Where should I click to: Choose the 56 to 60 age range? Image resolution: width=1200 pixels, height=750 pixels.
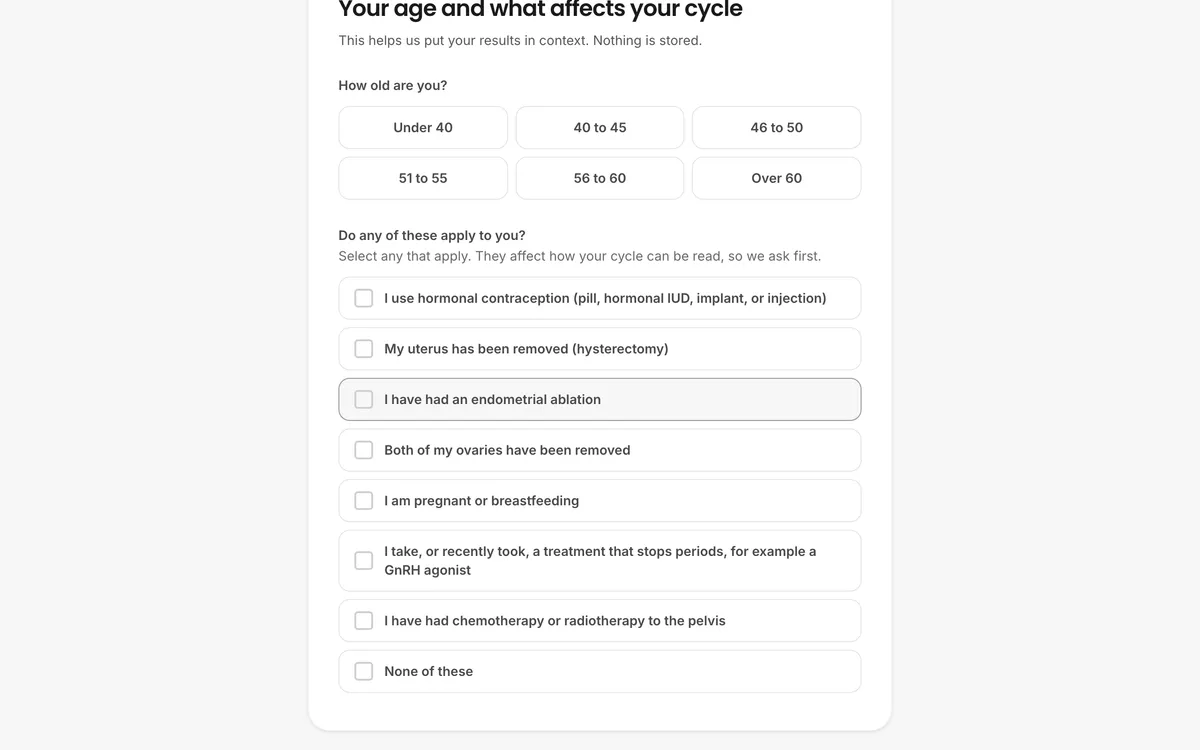600,178
